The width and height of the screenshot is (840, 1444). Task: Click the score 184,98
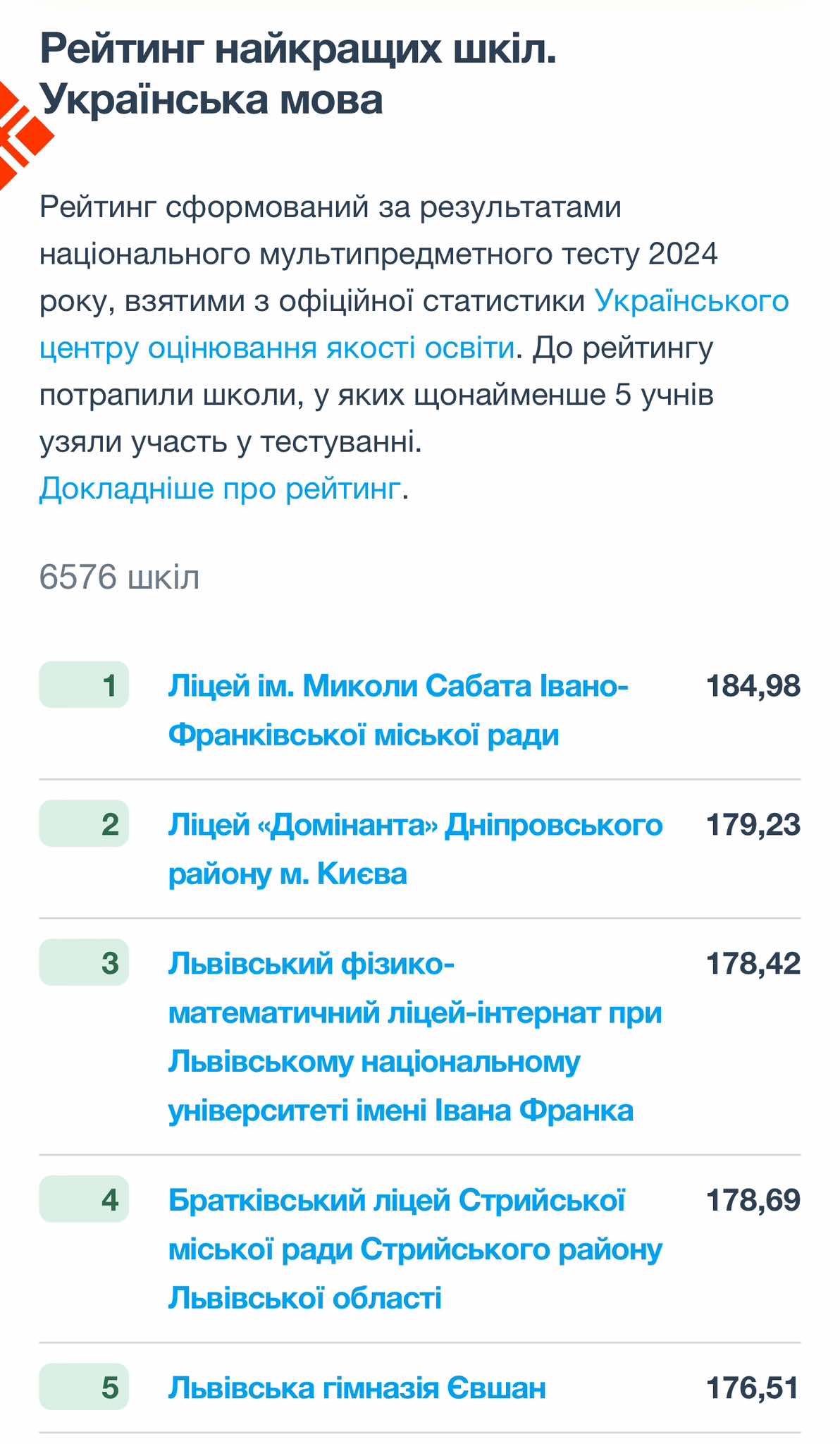coord(753,685)
